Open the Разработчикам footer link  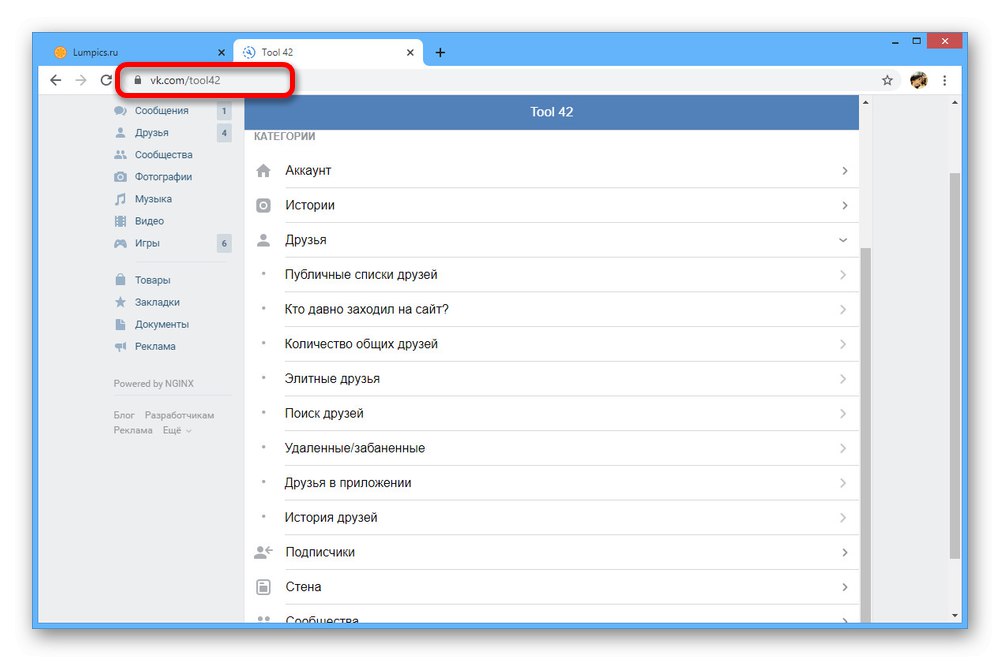[x=179, y=415]
